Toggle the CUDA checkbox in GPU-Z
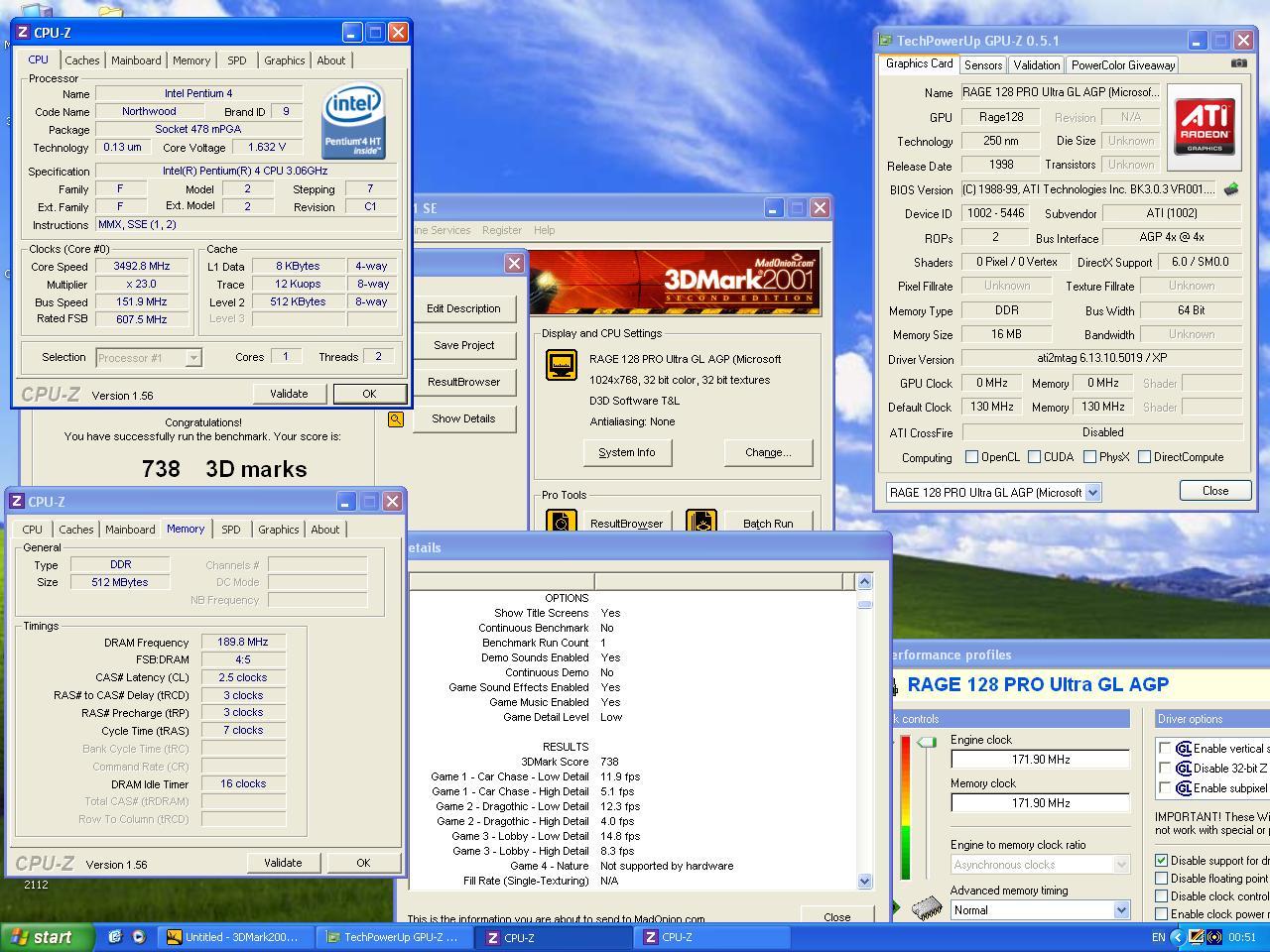Viewport: 1270px width, 952px height. coord(1034,457)
